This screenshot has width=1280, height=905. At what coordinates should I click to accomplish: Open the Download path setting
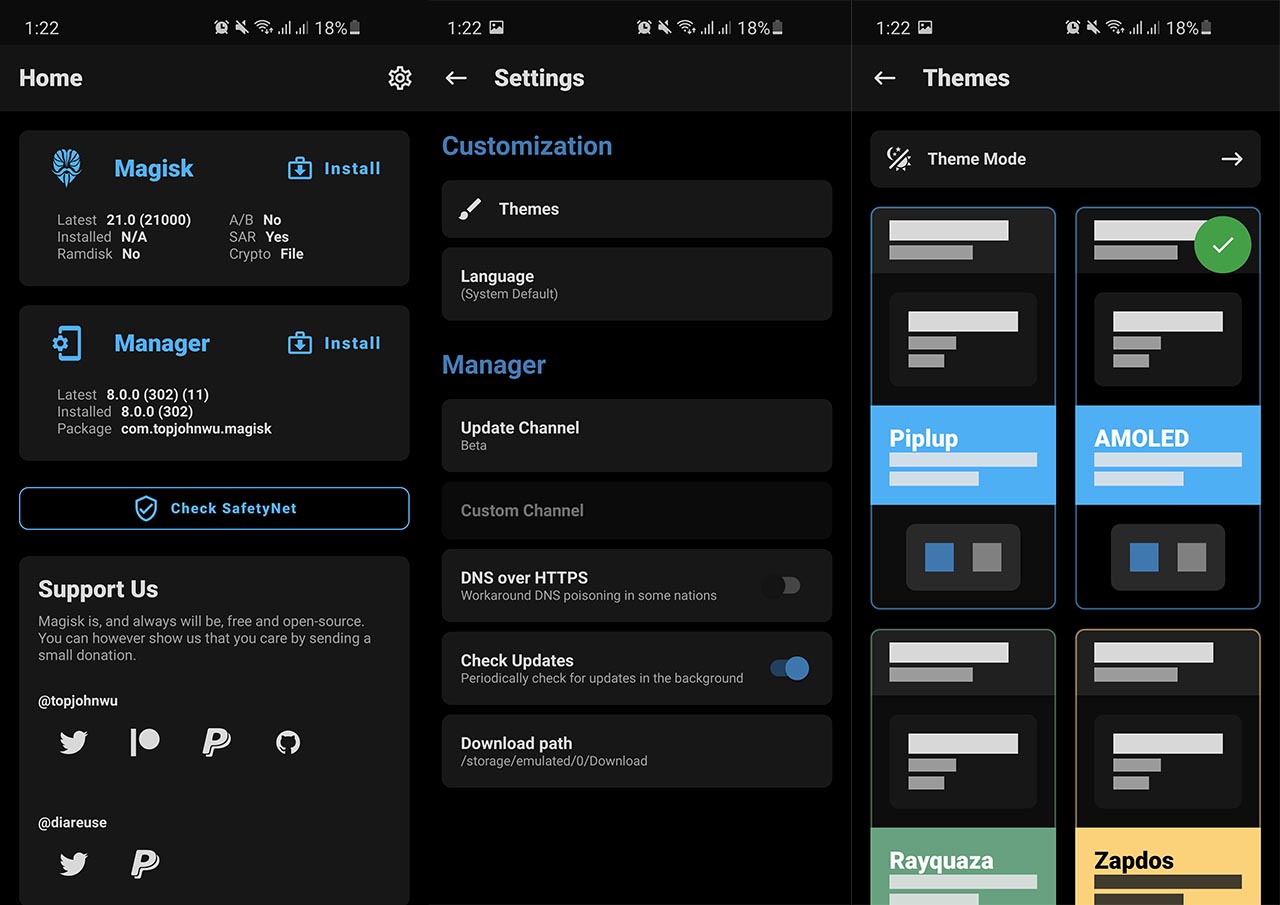tap(637, 751)
